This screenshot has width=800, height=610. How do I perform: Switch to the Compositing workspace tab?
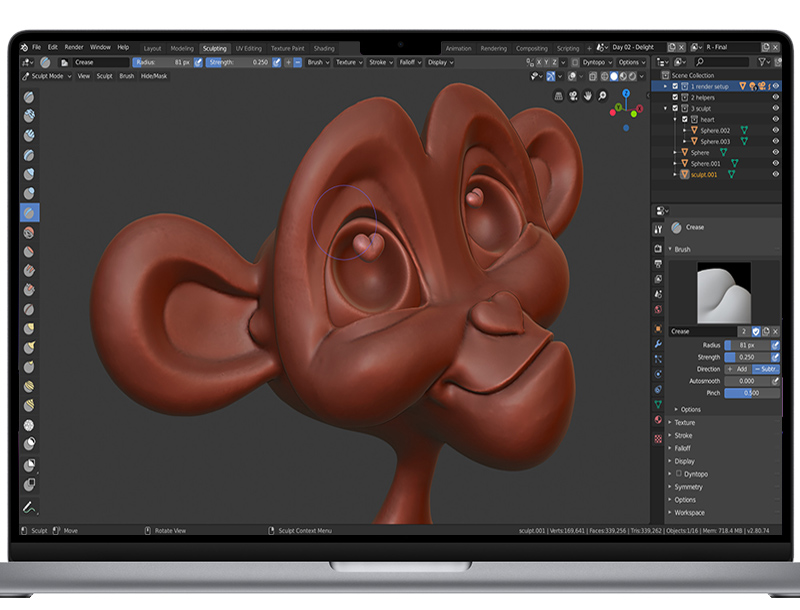point(532,48)
